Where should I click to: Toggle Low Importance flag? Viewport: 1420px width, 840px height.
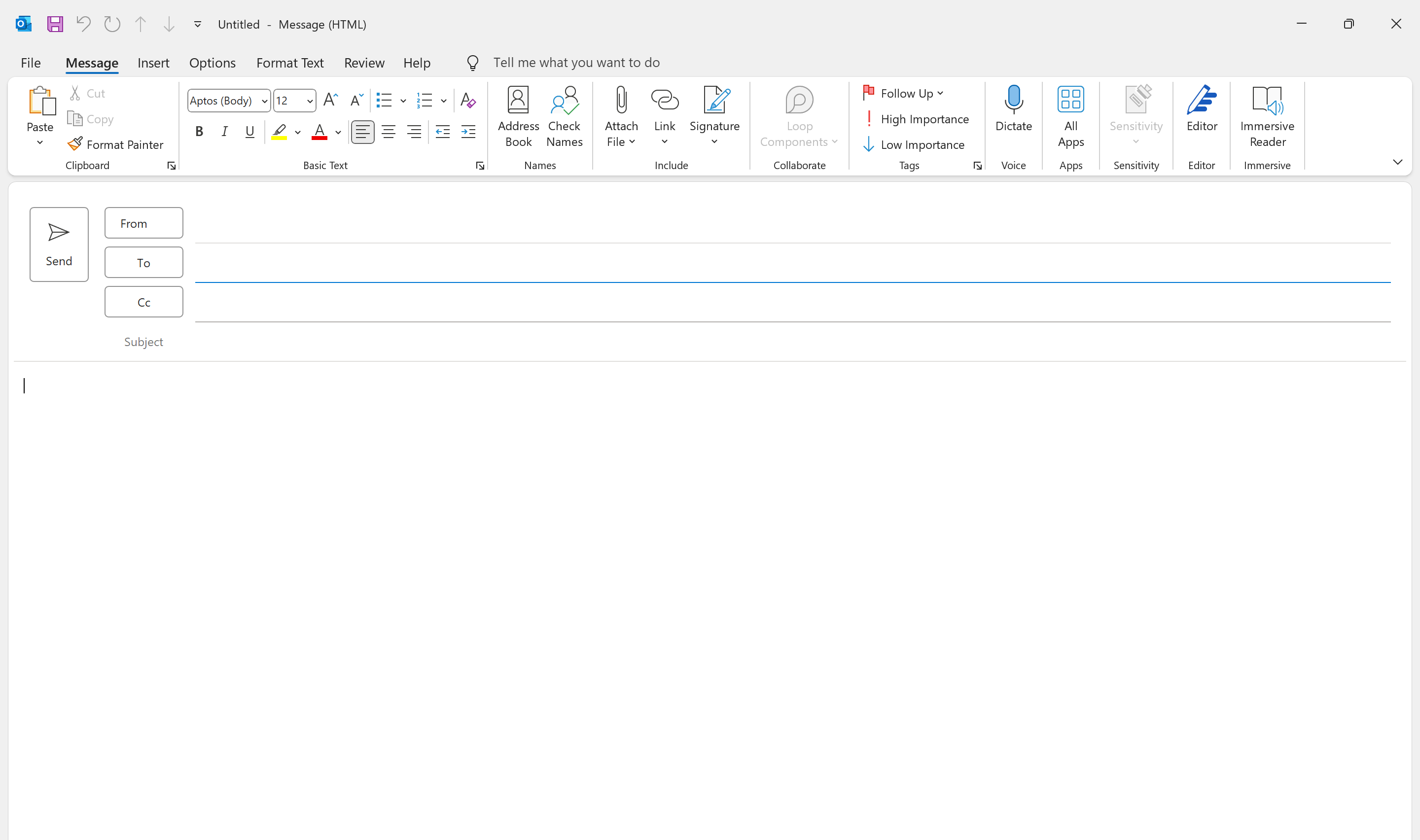point(914,145)
